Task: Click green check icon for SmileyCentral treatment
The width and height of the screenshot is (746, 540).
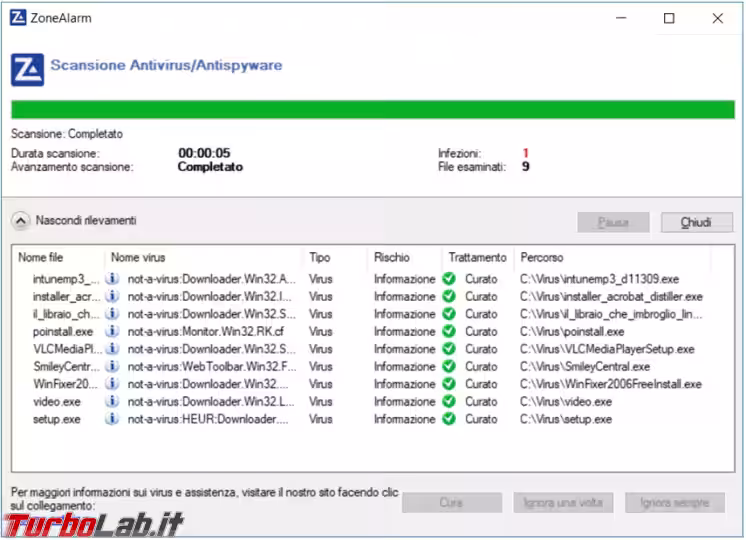Action: (x=449, y=366)
